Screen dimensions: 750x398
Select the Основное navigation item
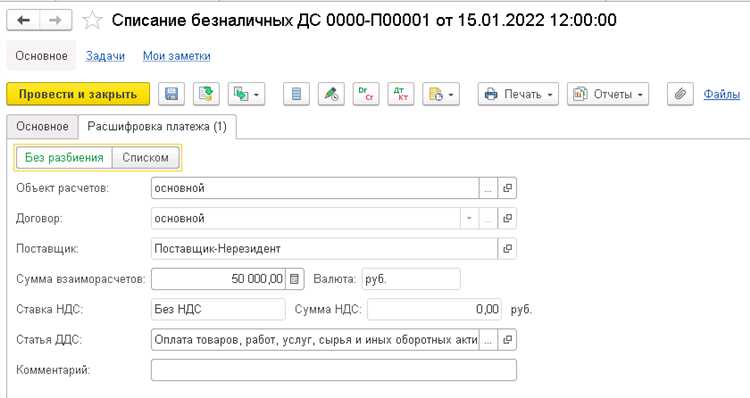[42, 56]
